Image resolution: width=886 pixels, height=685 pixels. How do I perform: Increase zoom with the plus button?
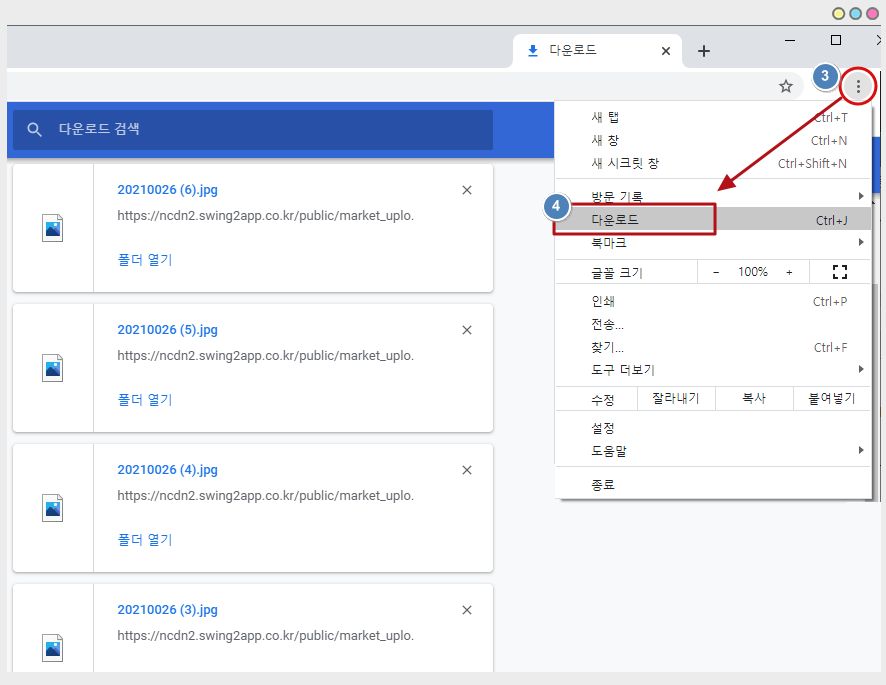click(789, 272)
